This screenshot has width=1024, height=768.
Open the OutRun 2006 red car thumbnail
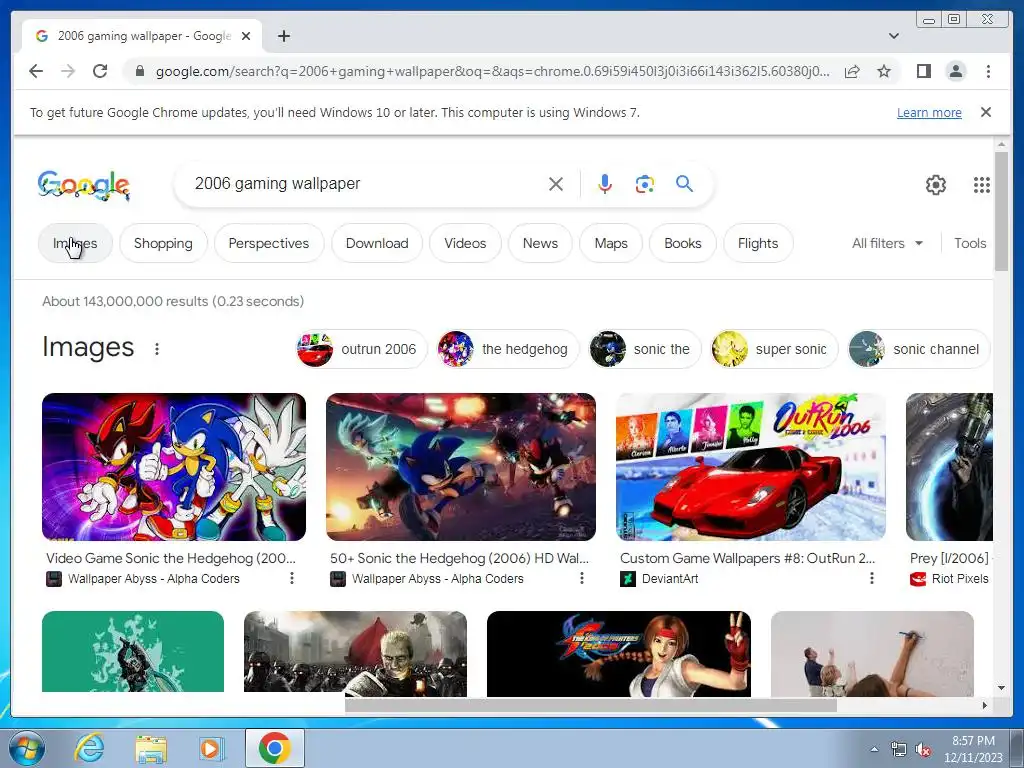click(x=751, y=467)
